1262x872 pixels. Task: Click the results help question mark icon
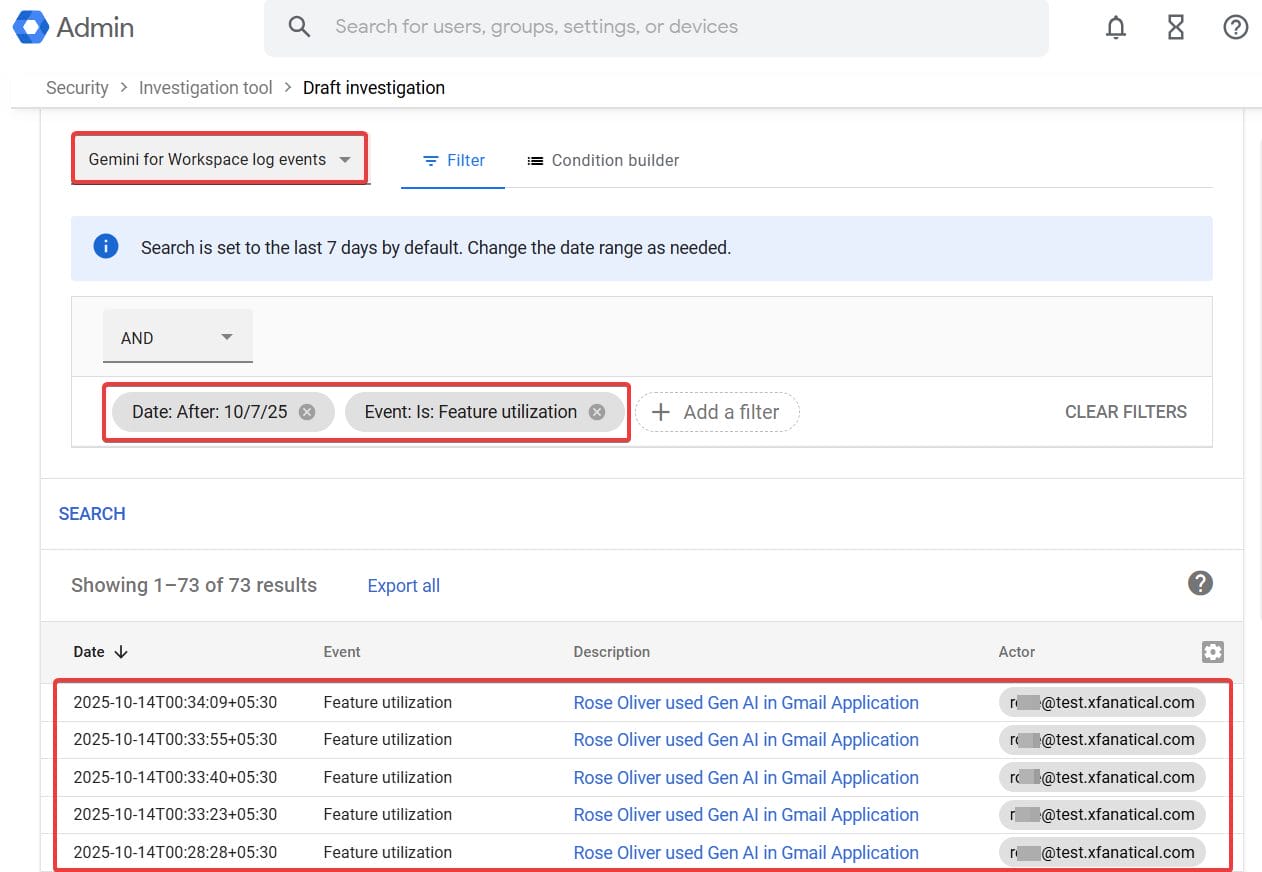[1200, 583]
